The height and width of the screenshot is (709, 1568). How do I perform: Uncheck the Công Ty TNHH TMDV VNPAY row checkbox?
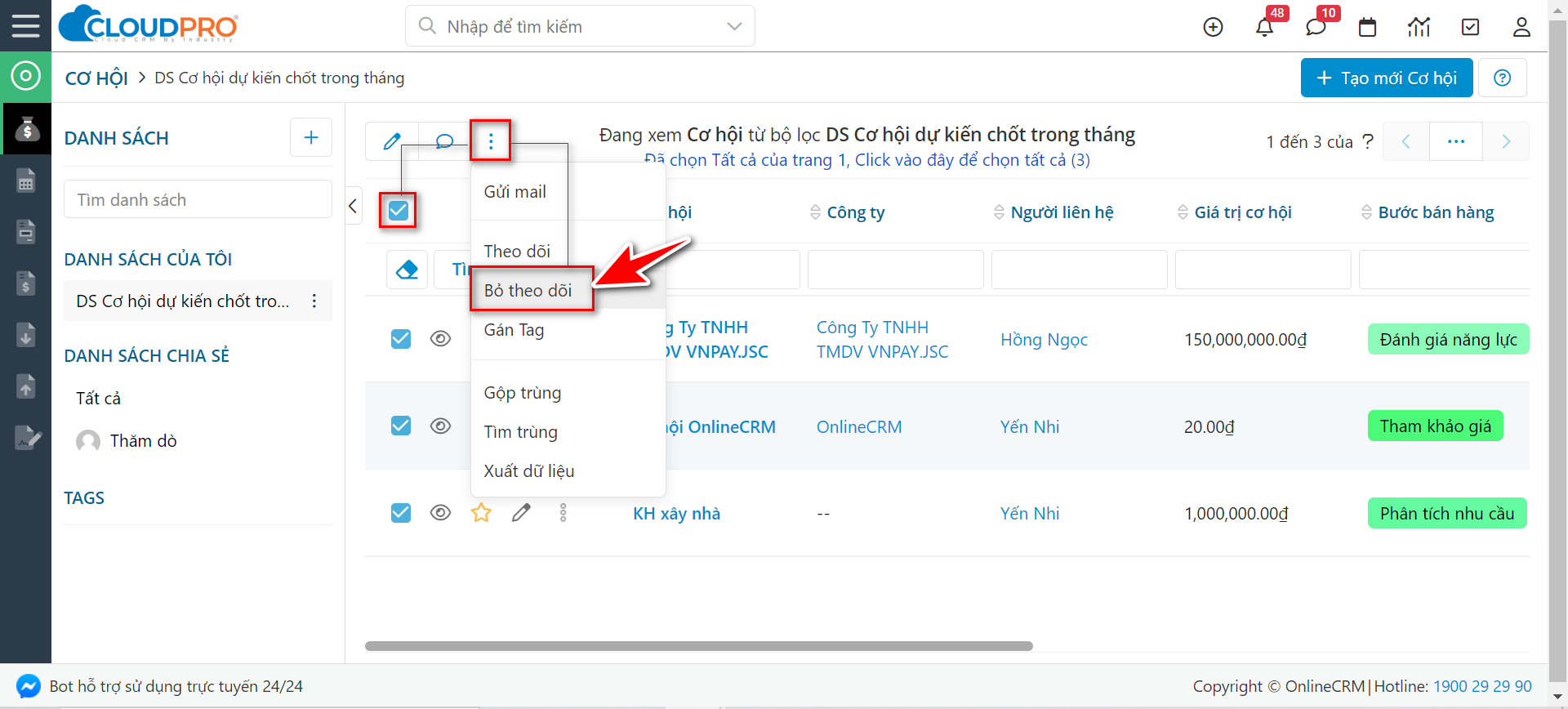click(401, 338)
